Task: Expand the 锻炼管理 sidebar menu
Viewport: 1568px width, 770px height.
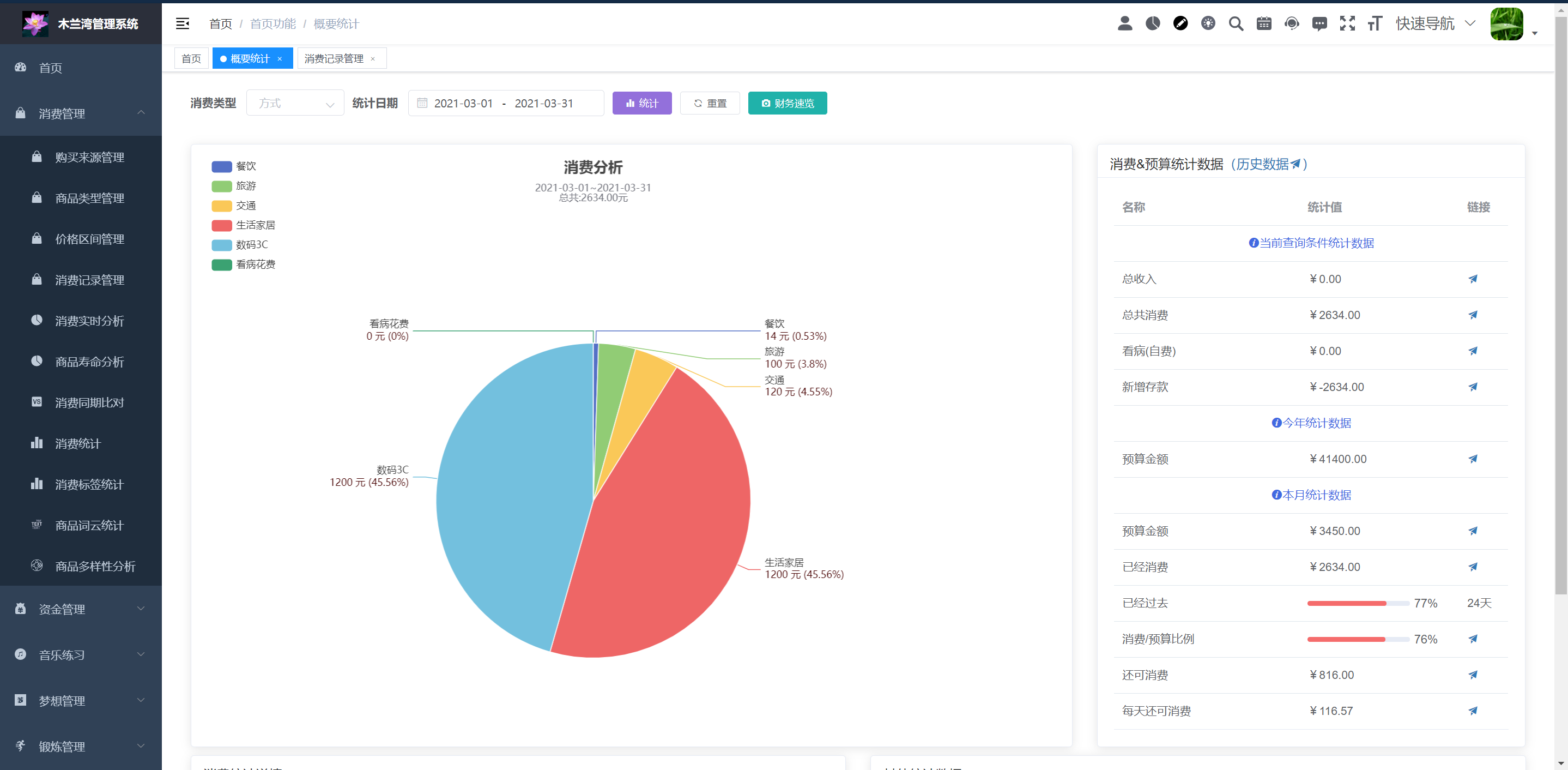Action: 81,745
